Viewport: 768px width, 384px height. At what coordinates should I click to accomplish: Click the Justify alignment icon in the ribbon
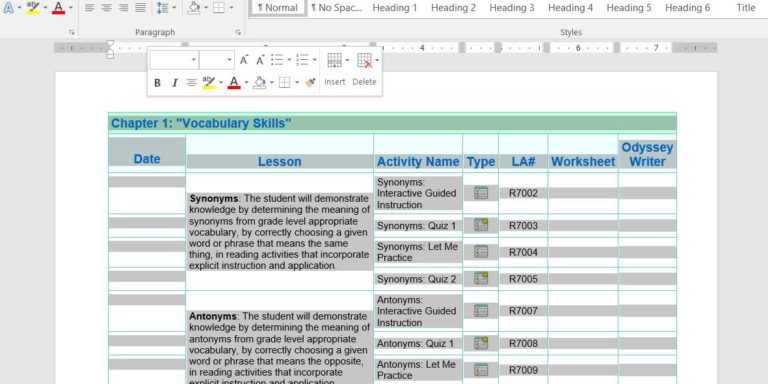pos(141,8)
